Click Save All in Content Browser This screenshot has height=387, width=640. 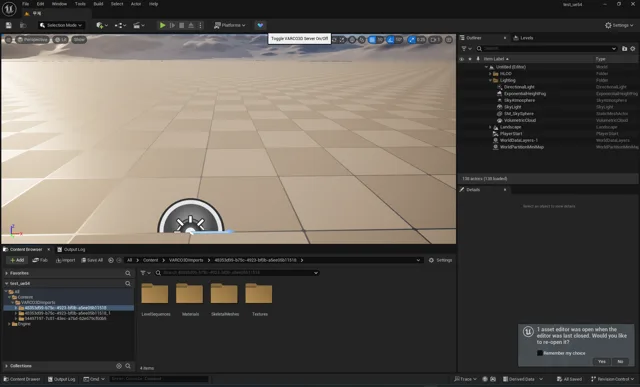(x=92, y=260)
